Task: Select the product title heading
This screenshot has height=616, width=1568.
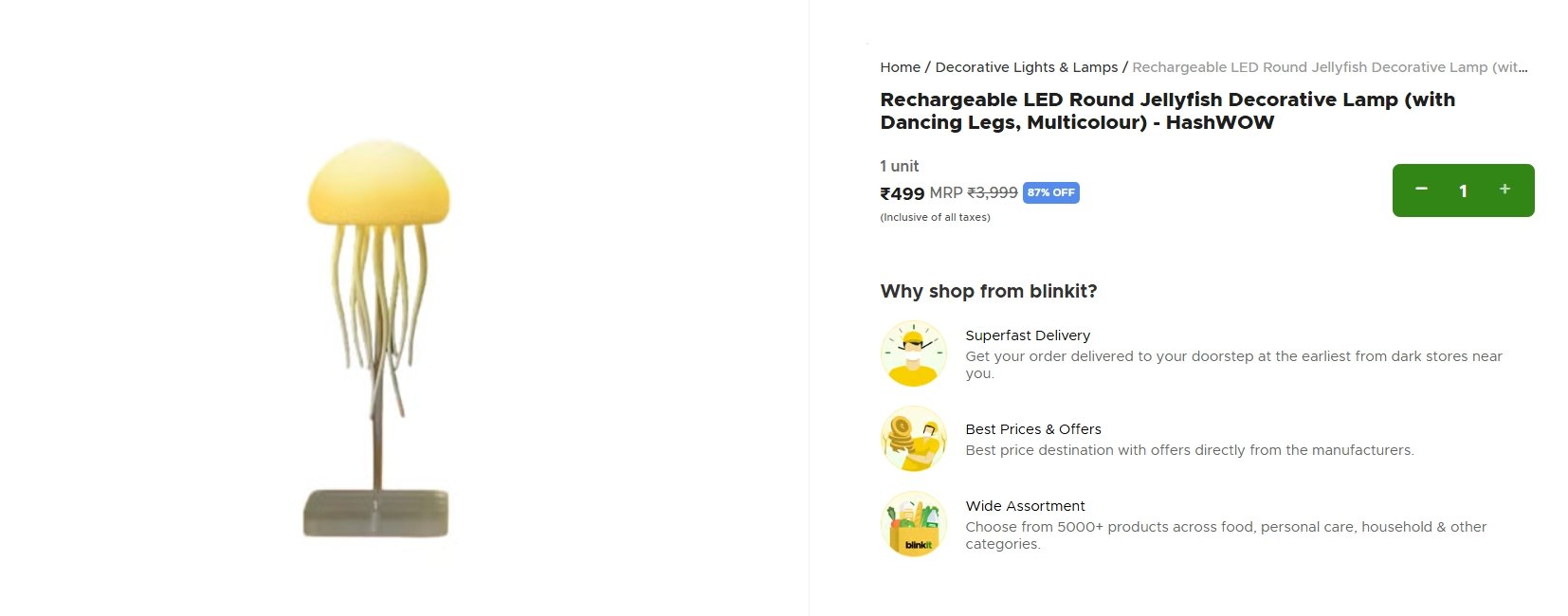Action: (1166, 111)
